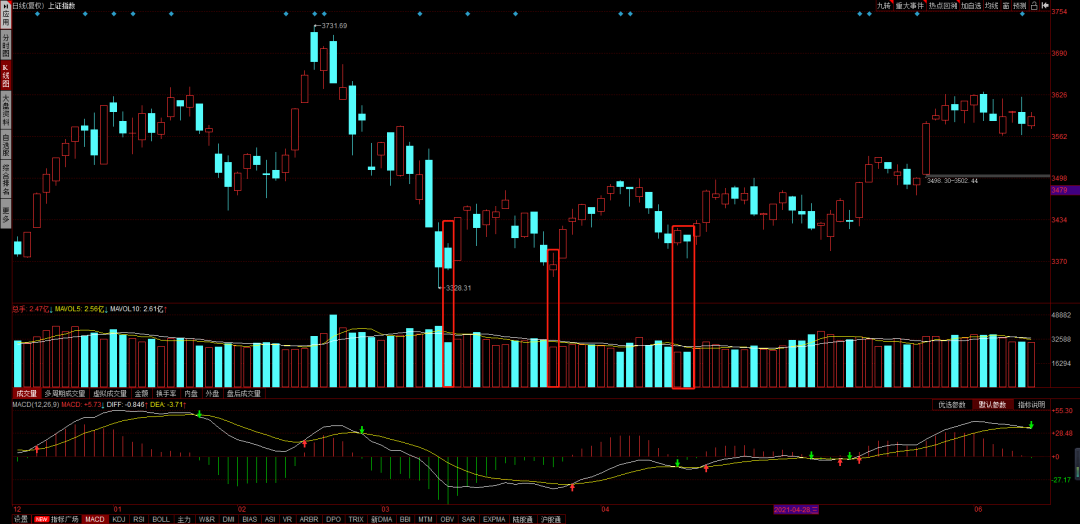Open the 自选股 watchlist tab
This screenshot has height=524, width=1080.
pos(6,143)
